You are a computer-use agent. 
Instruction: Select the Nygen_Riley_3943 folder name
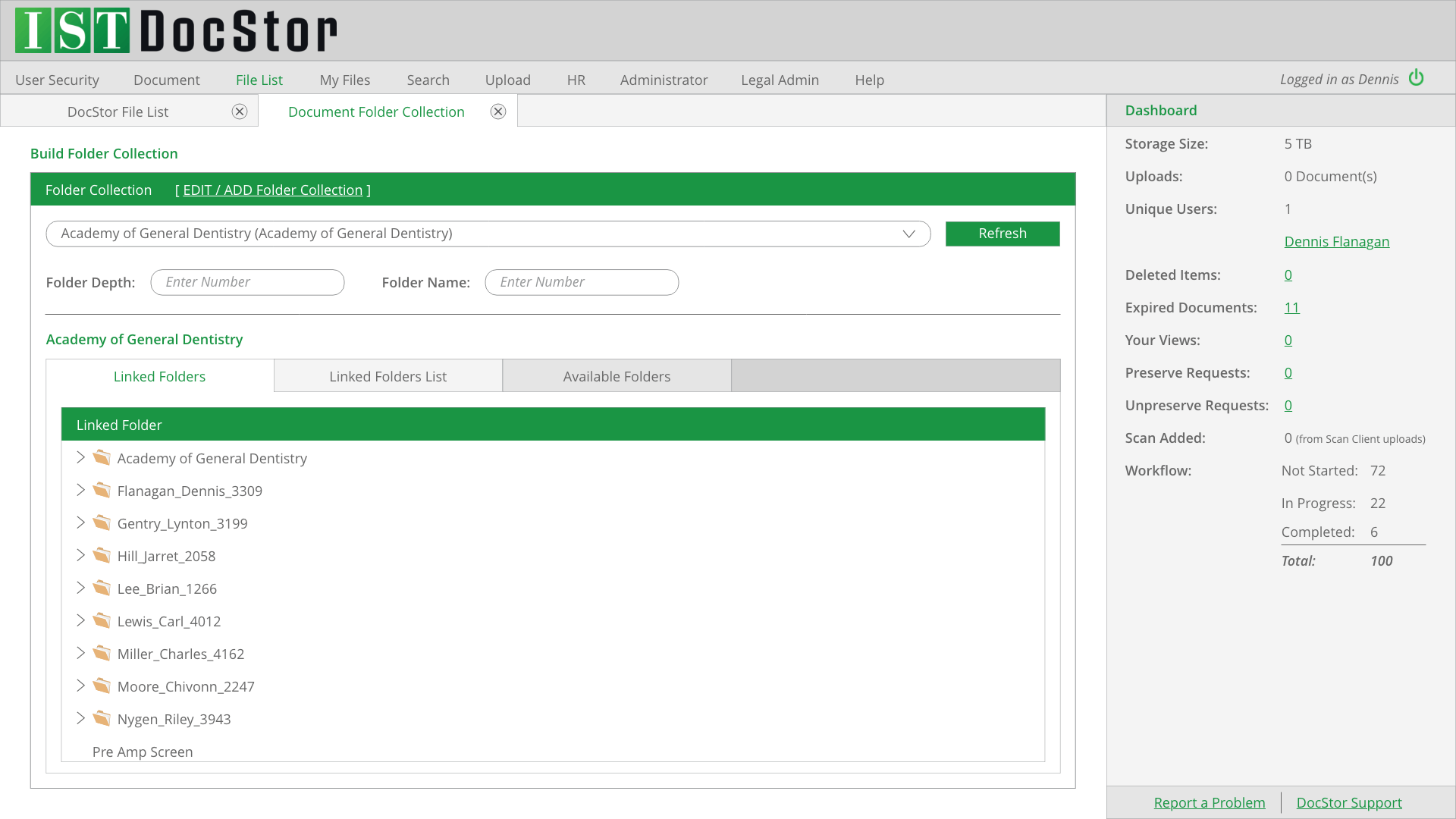pyautogui.click(x=174, y=719)
